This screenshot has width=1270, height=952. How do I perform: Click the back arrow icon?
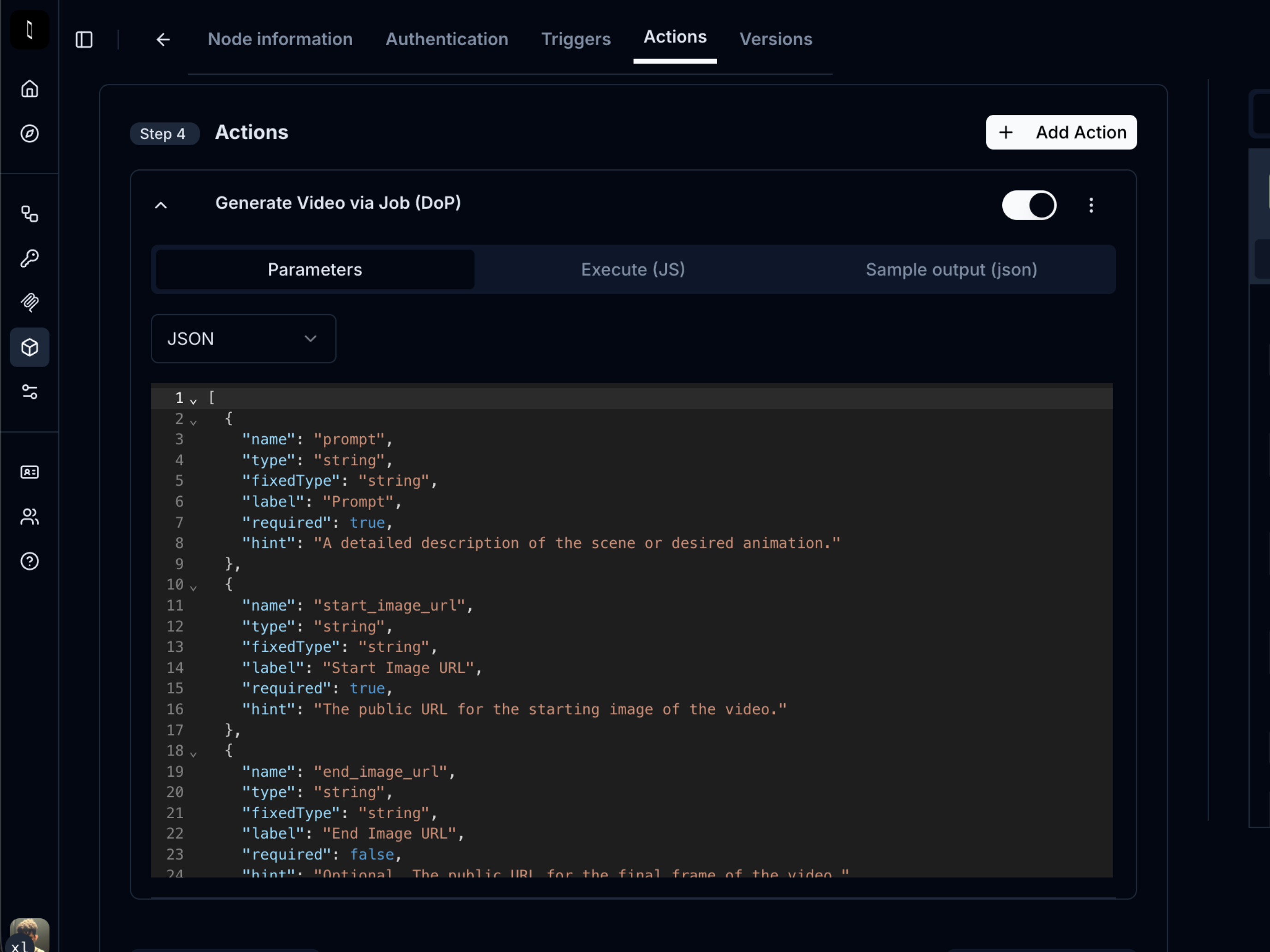[x=163, y=39]
